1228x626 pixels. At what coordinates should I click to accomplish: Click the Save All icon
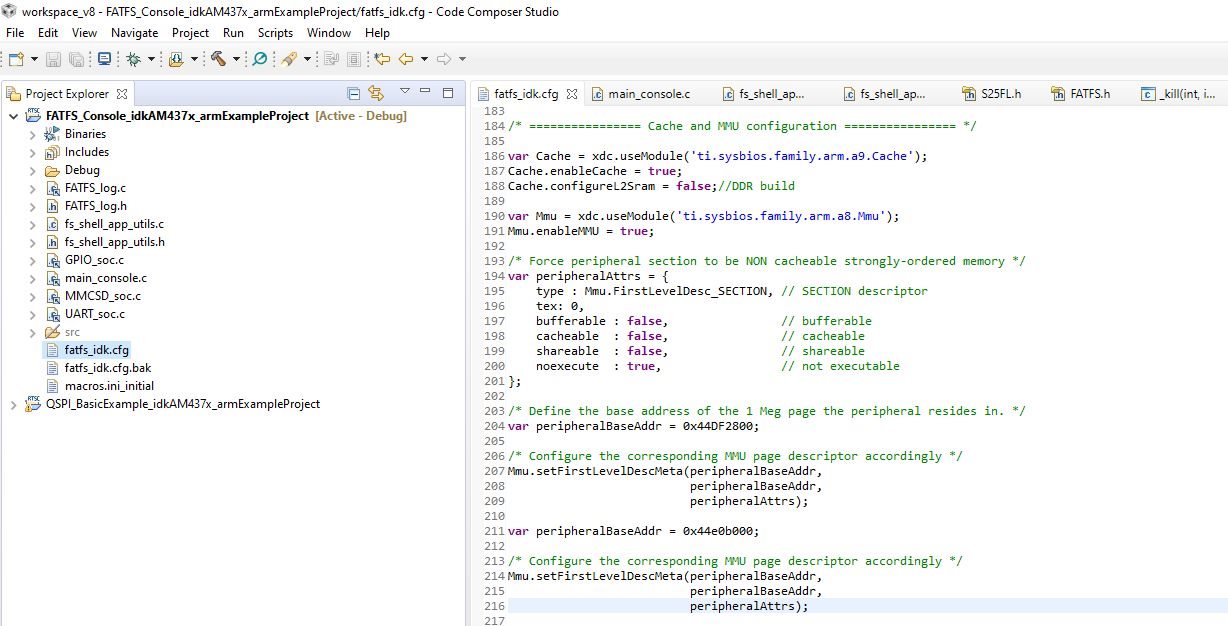pos(76,59)
